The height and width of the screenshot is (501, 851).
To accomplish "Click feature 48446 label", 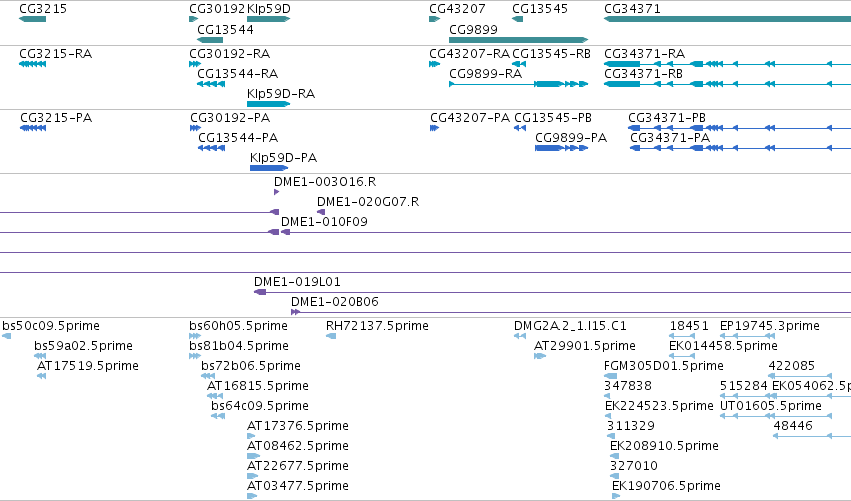I will click(x=792, y=426).
